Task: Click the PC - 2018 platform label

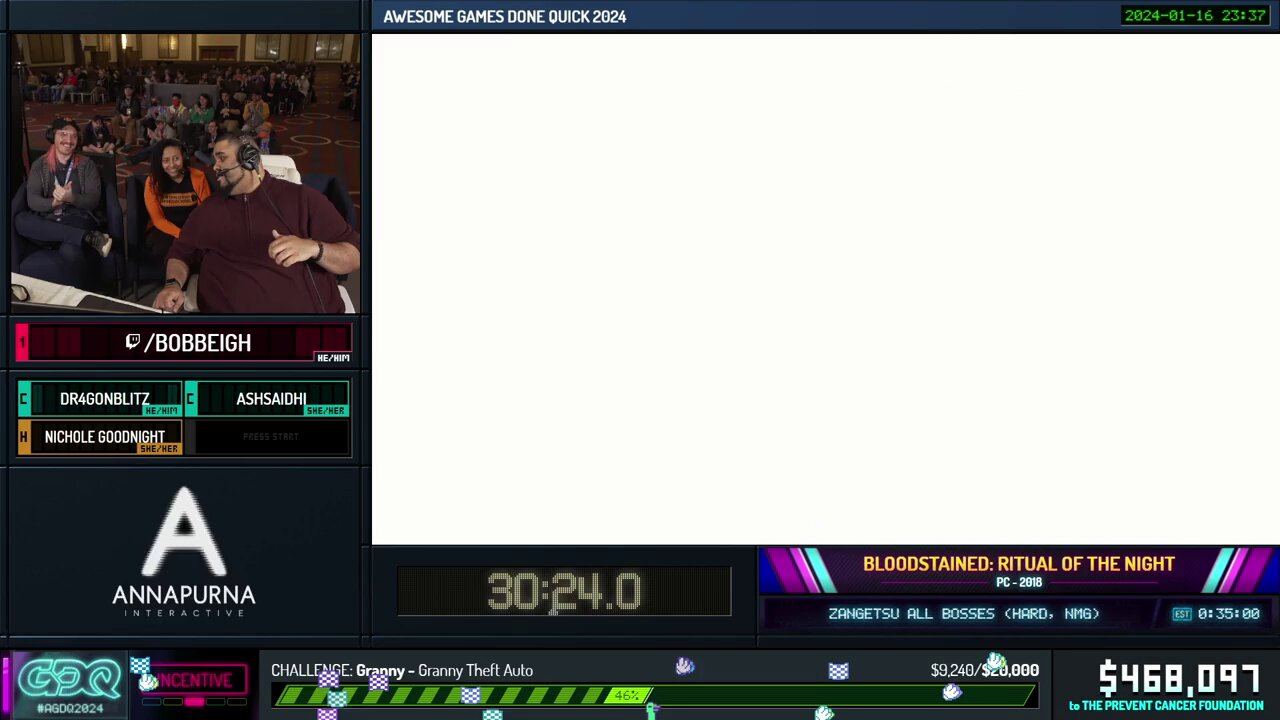Action: click(1019, 582)
